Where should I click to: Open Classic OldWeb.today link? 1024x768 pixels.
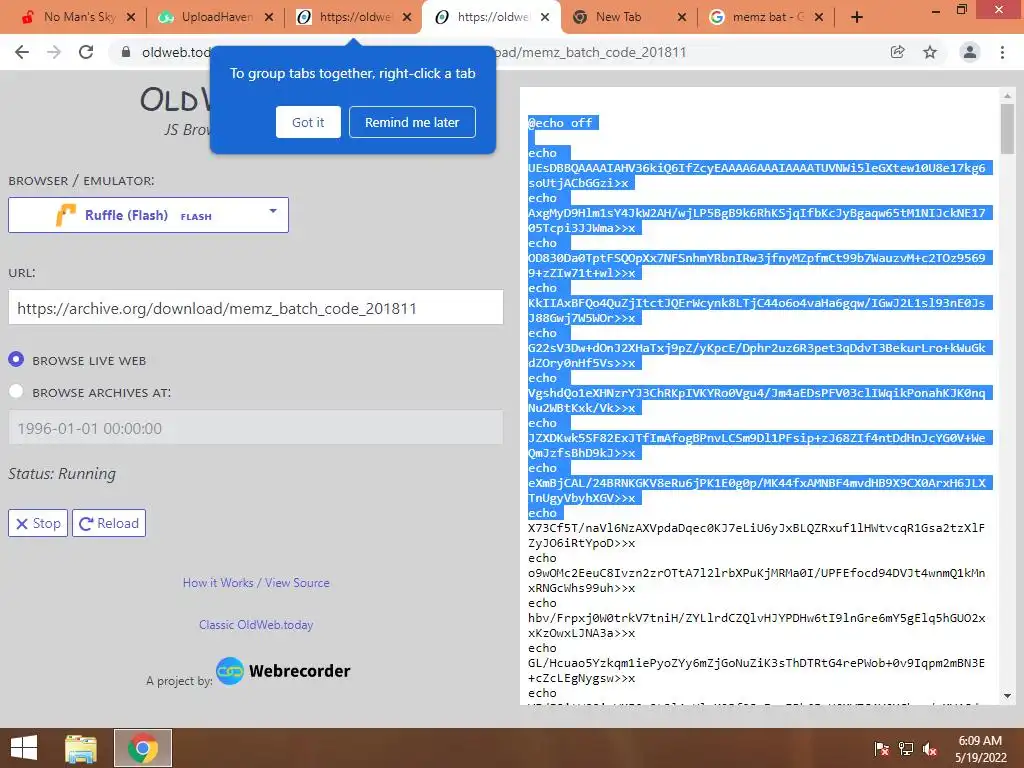256,624
